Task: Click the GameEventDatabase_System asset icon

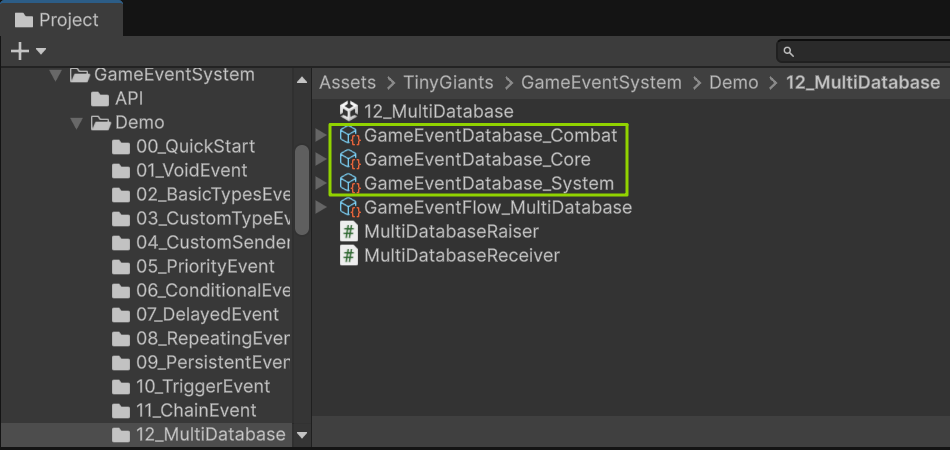Action: point(349,183)
